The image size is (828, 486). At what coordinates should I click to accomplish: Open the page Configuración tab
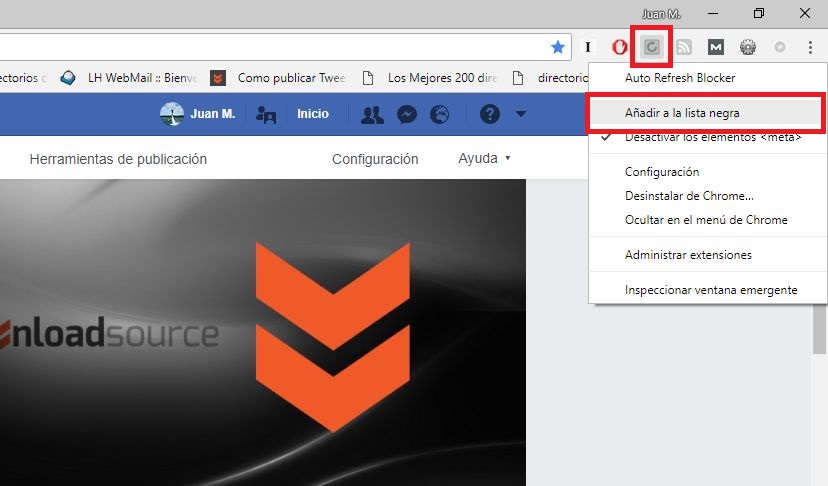point(375,159)
